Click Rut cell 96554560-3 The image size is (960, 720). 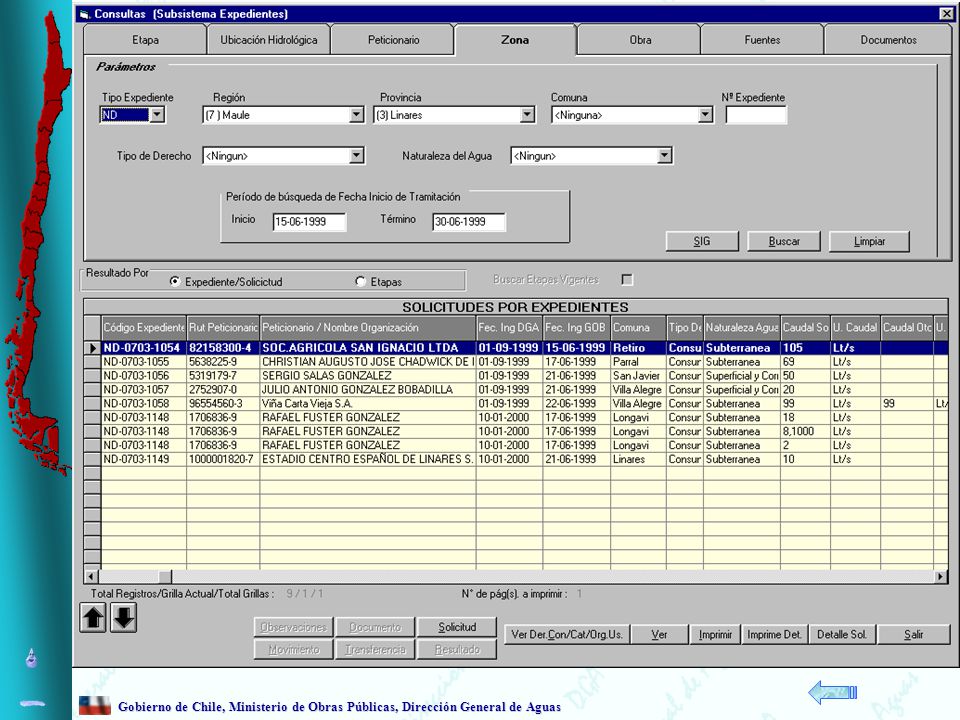tap(223, 403)
